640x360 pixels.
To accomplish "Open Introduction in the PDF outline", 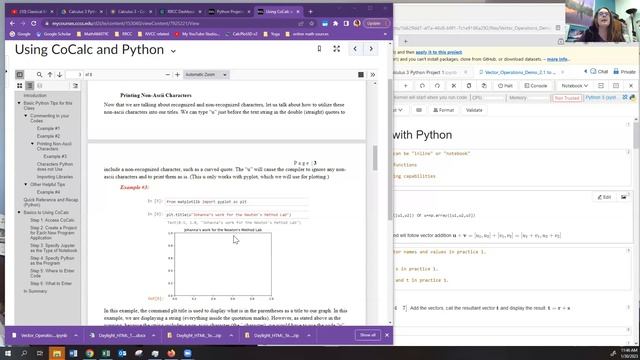I will click(x=35, y=96).
